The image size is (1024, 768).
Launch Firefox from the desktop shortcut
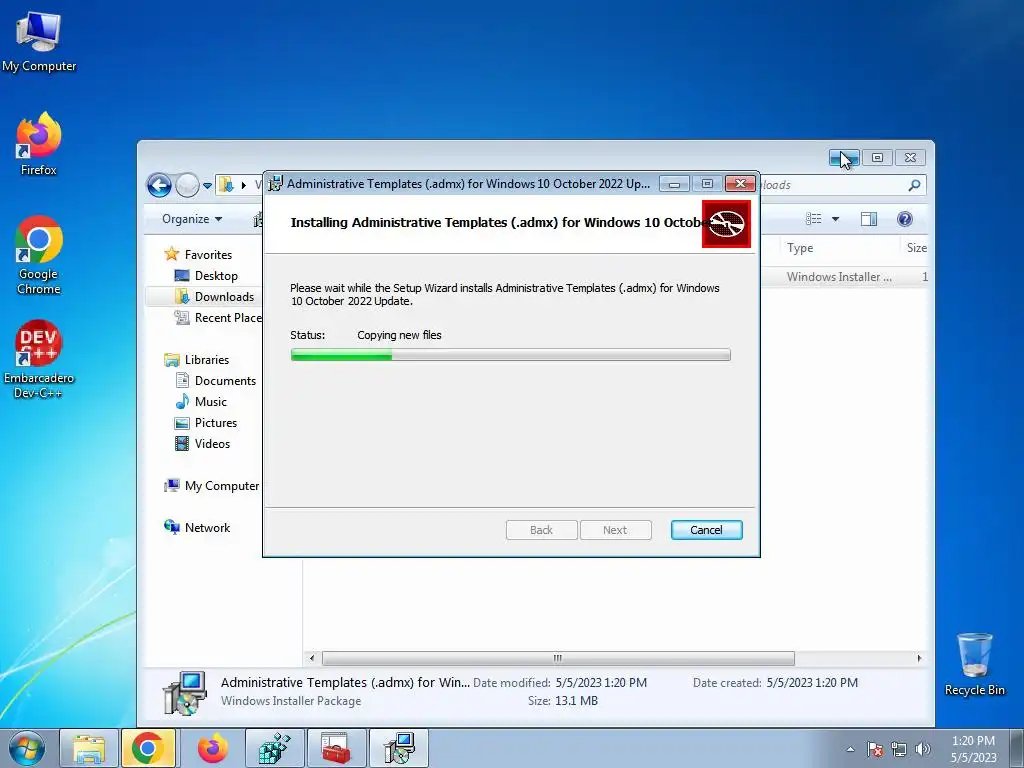[39, 144]
